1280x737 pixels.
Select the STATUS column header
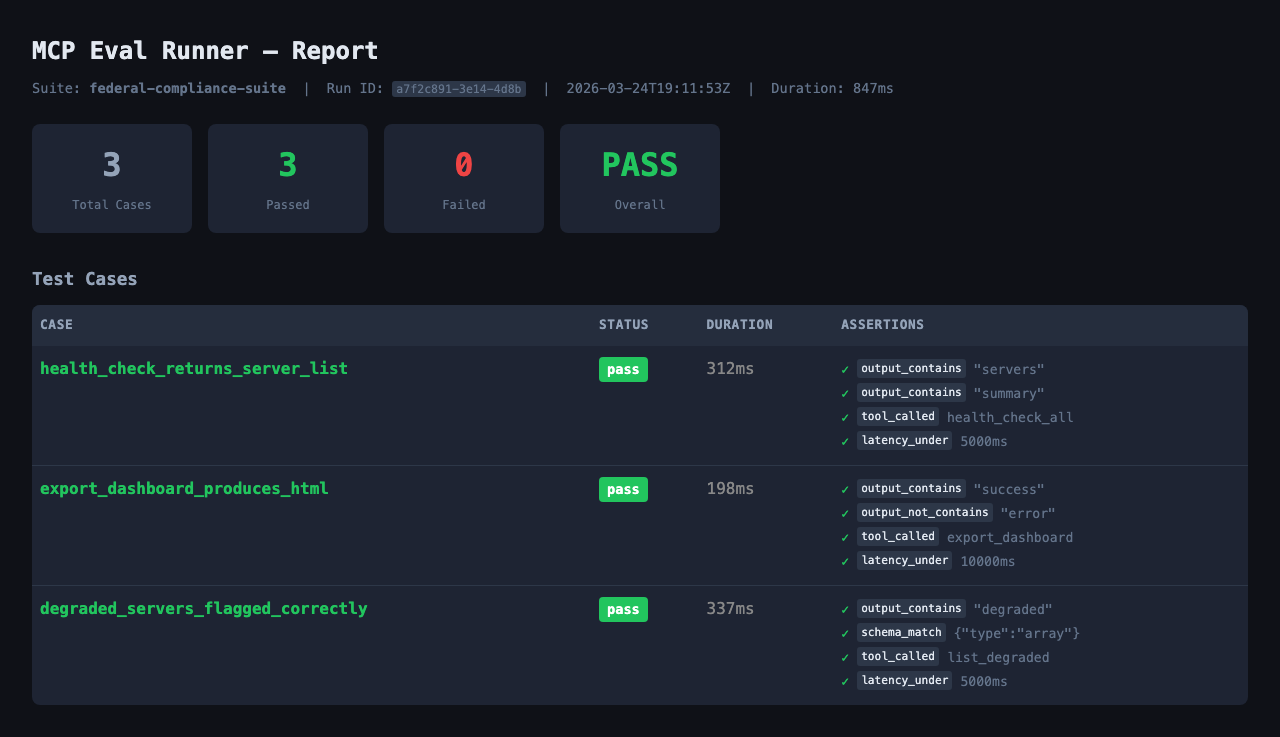[623, 324]
